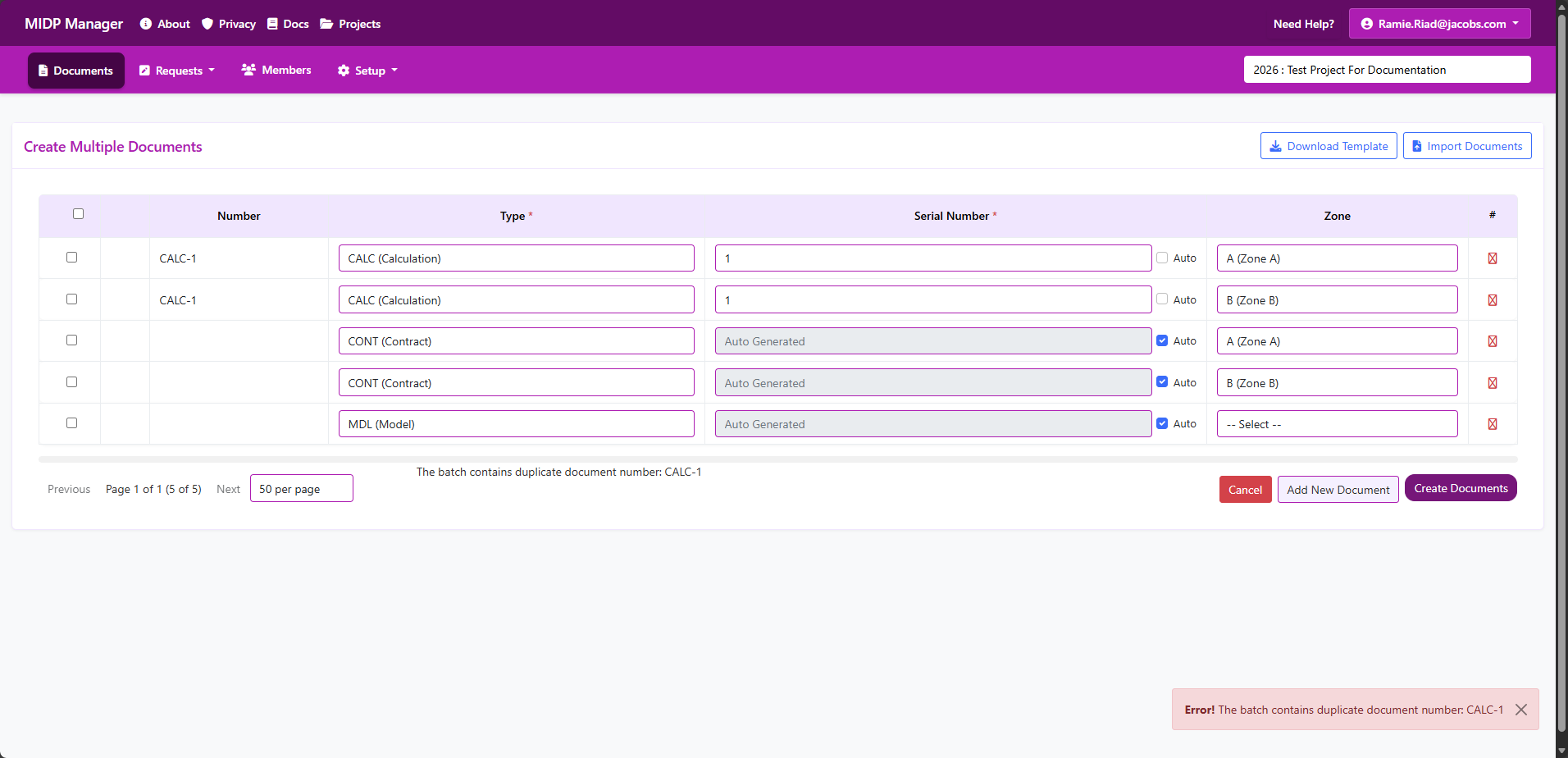Disable Auto serial for MDL (Model) row
Viewport: 1568px width, 758px height.
tap(1162, 423)
